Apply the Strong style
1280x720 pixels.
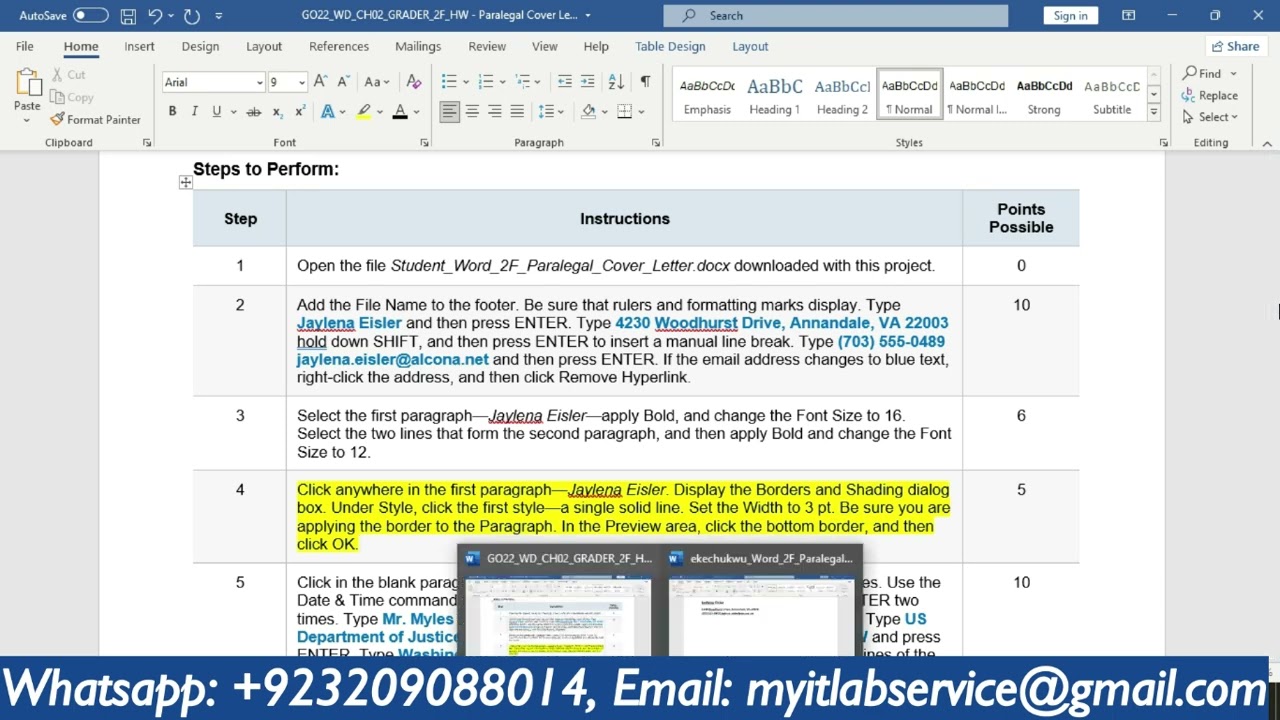[1044, 96]
